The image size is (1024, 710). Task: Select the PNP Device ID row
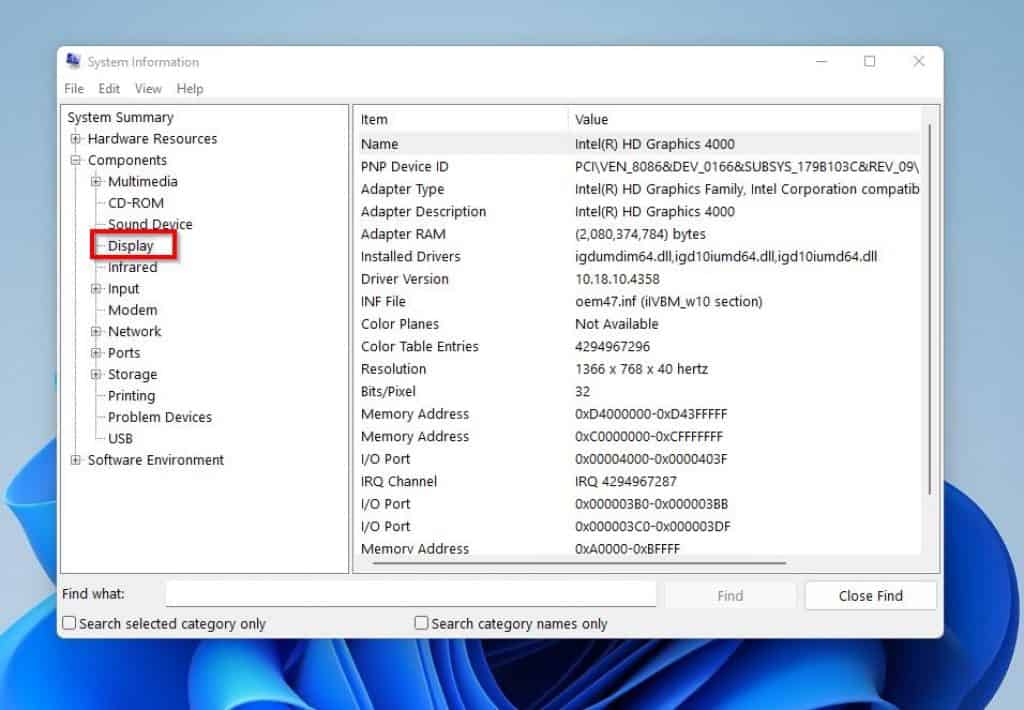coord(639,167)
